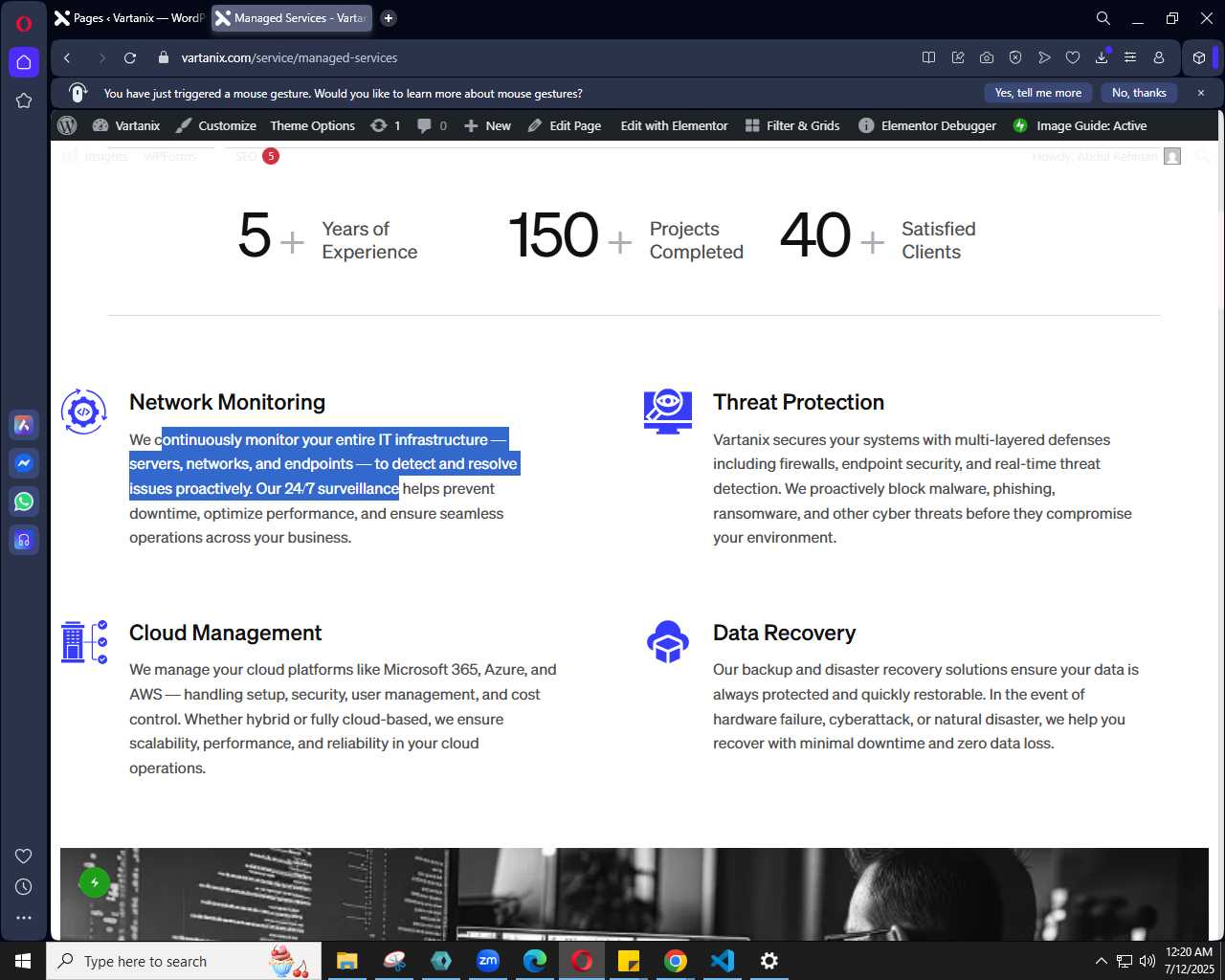Open volume control in system tray
This screenshot has height=980, width=1225.
pos(1147,961)
